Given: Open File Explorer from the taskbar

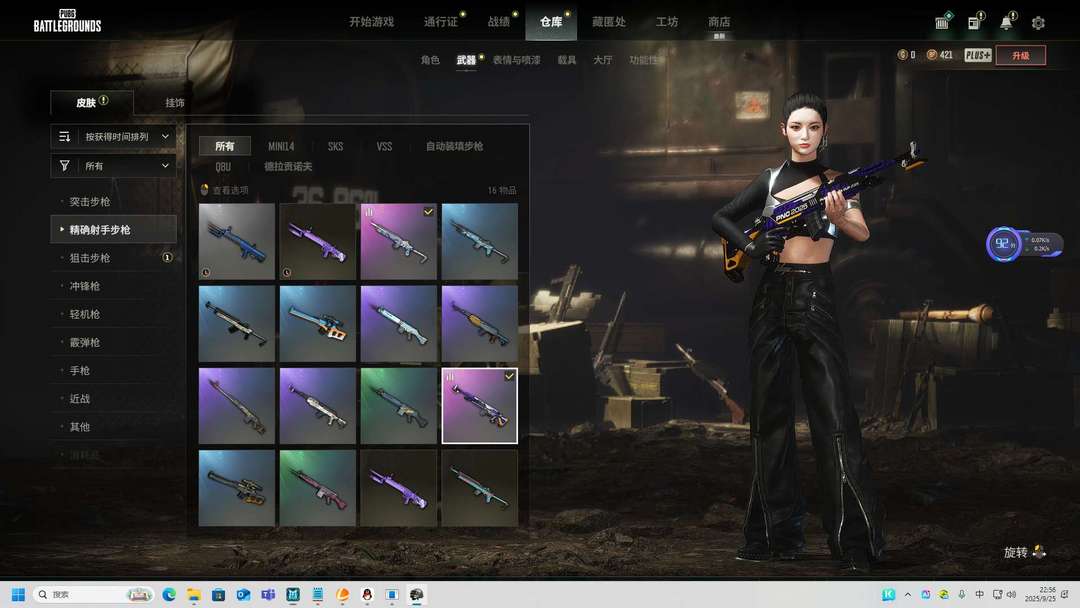Looking at the screenshot, I should coord(194,594).
